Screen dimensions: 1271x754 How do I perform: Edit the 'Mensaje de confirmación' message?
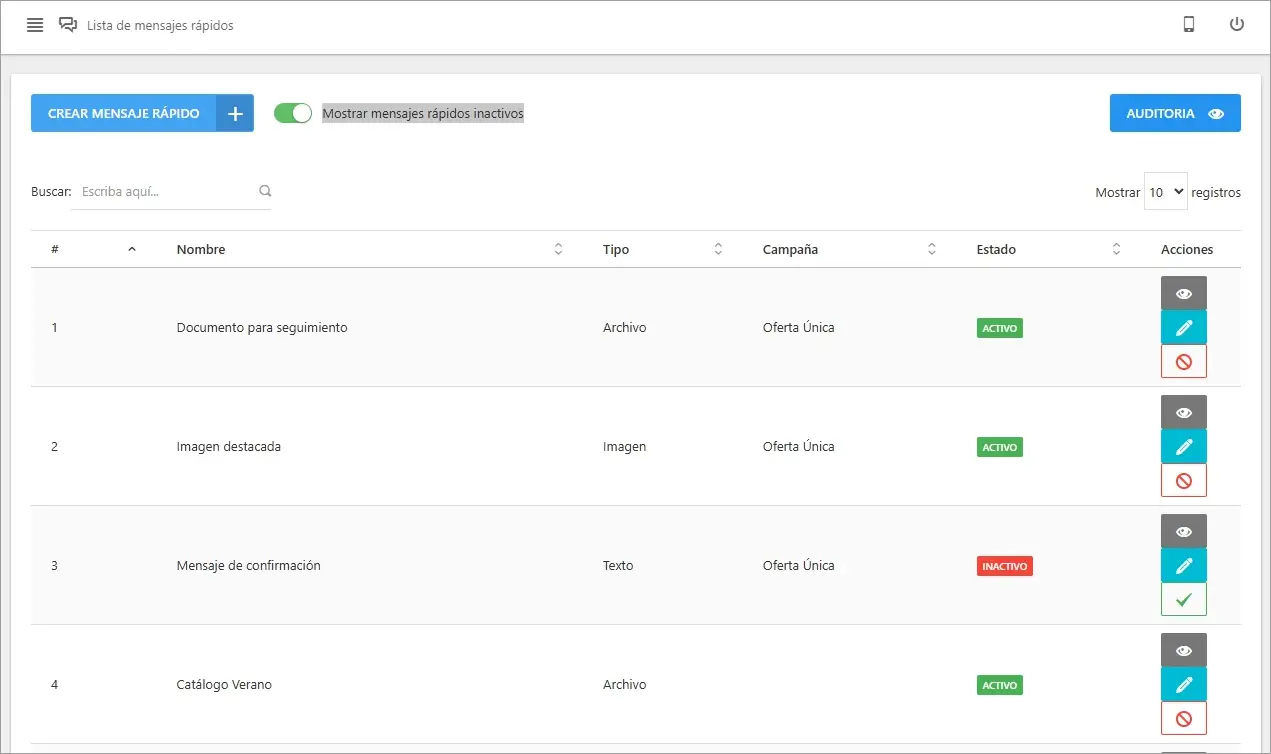[x=1183, y=565]
